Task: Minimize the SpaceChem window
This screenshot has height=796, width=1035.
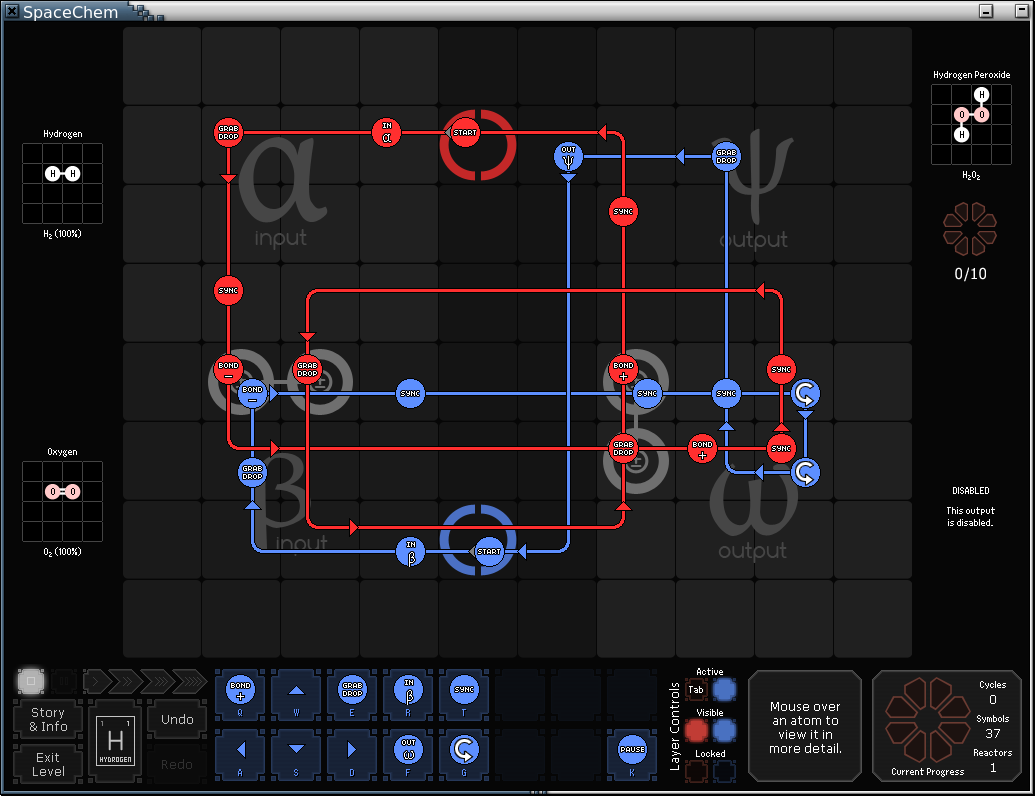Action: point(986,11)
